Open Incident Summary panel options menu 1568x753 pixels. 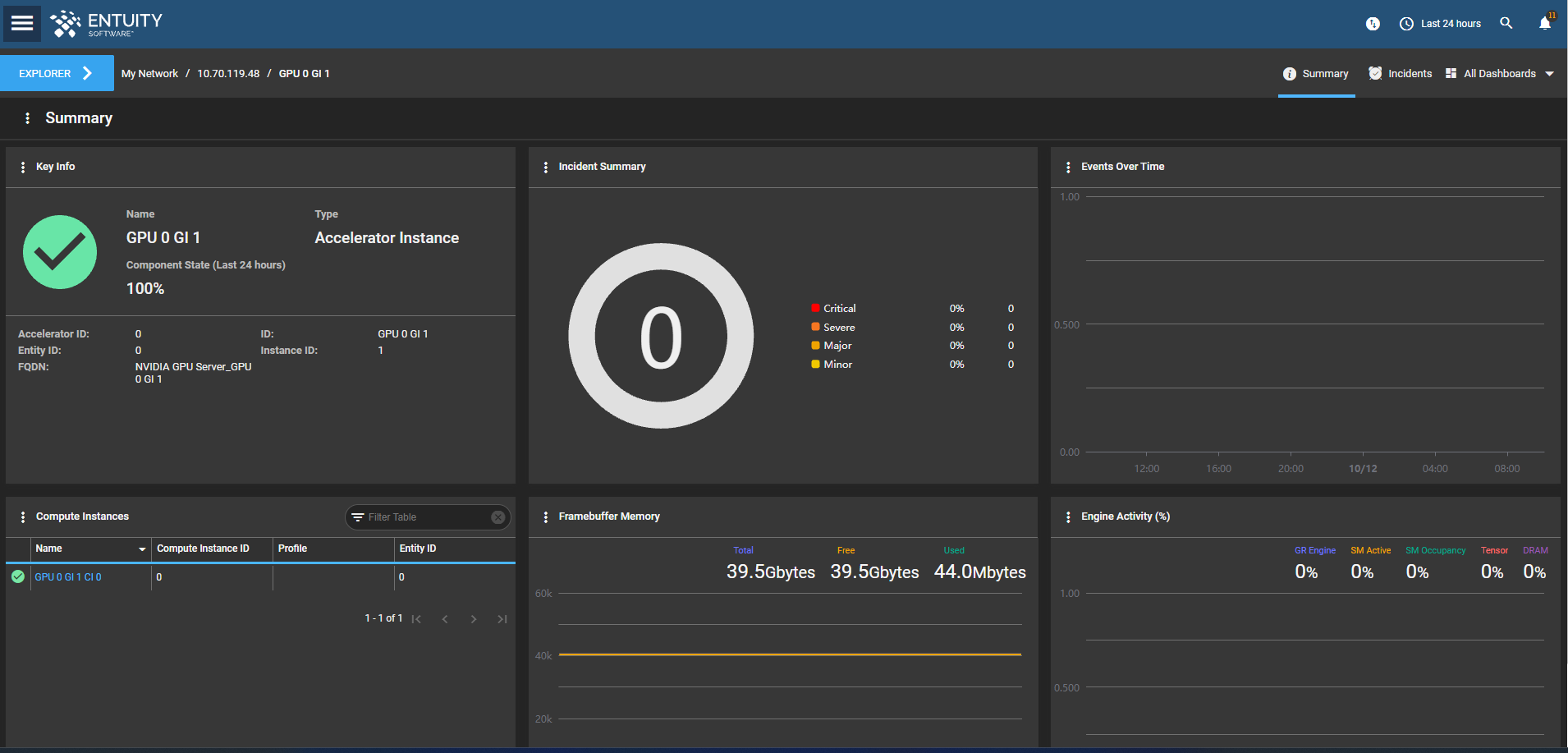click(x=546, y=167)
